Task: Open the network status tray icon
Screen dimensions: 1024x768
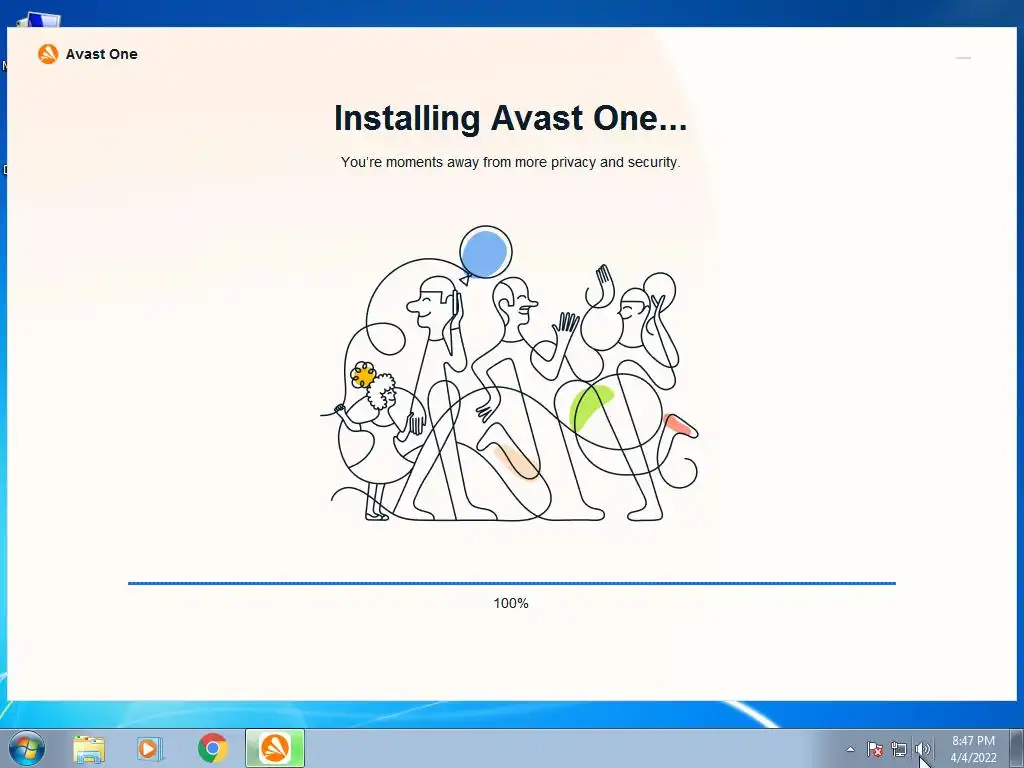Action: pyautogui.click(x=899, y=749)
